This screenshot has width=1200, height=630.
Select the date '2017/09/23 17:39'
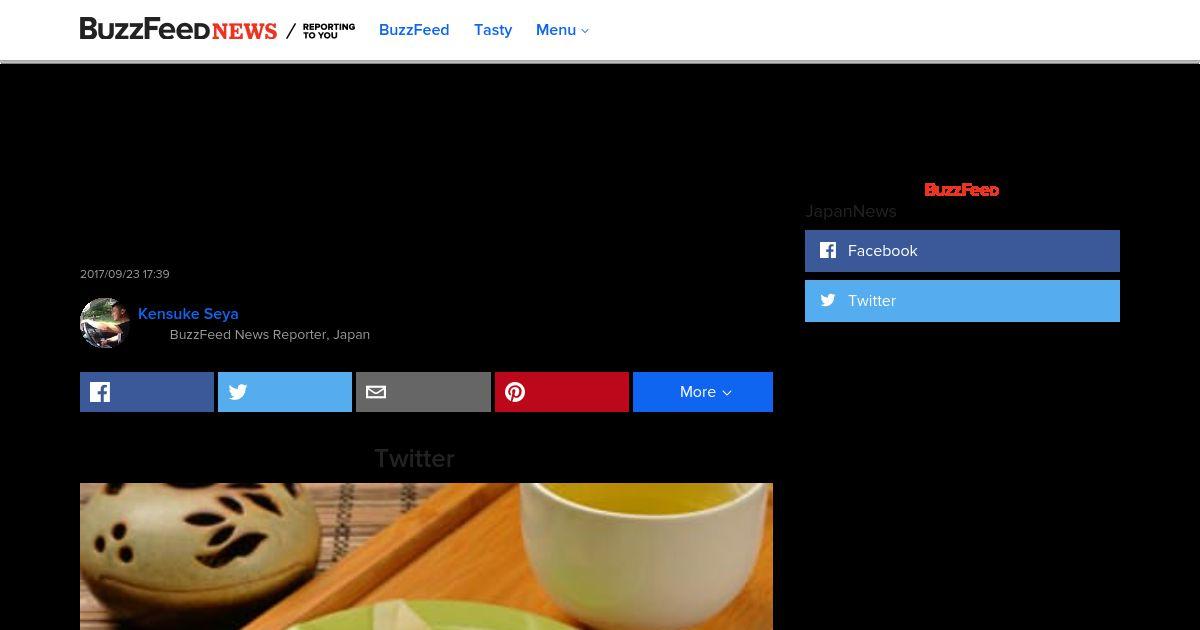(125, 274)
